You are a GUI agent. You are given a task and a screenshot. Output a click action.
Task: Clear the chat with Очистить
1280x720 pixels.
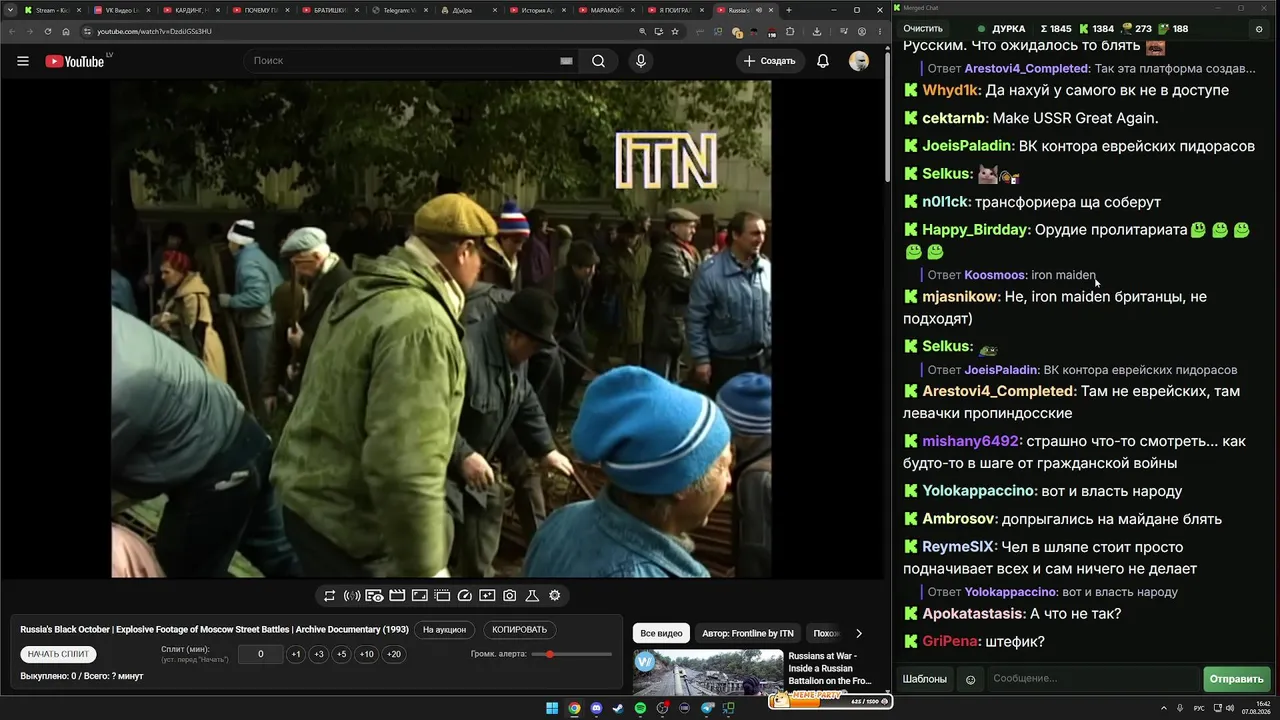[923, 29]
